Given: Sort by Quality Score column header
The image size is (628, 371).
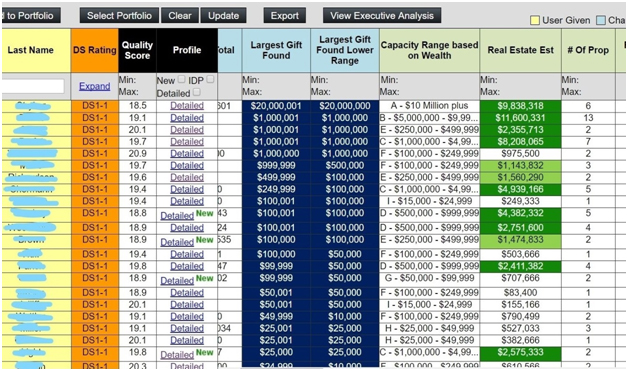Looking at the screenshot, I should (137, 50).
